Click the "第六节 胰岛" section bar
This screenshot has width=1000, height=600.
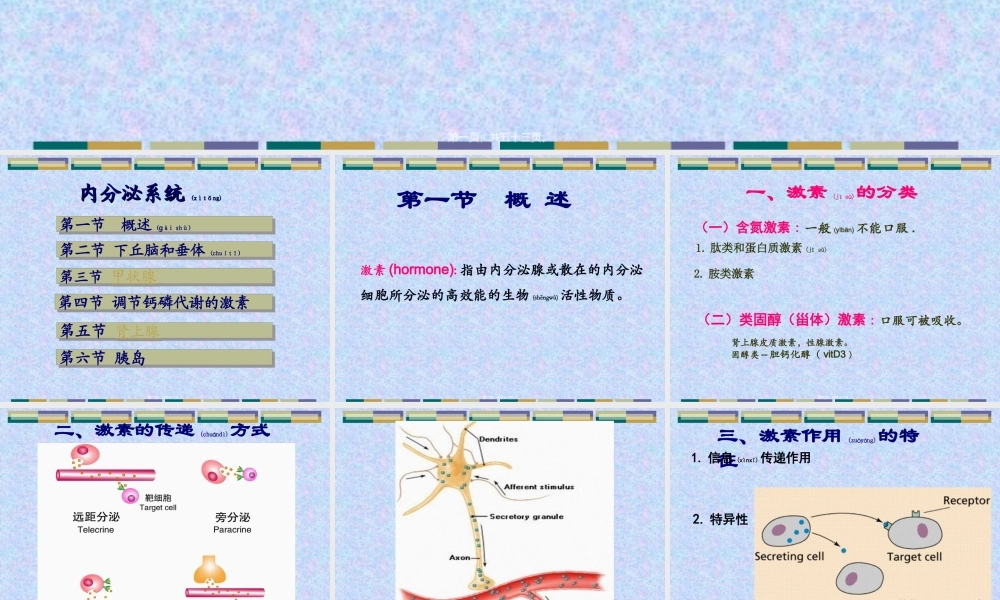164,356
